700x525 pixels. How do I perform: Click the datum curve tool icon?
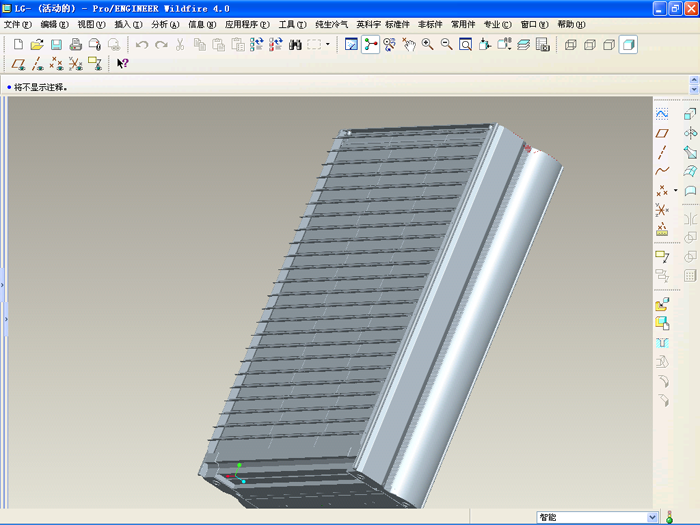coord(661,171)
